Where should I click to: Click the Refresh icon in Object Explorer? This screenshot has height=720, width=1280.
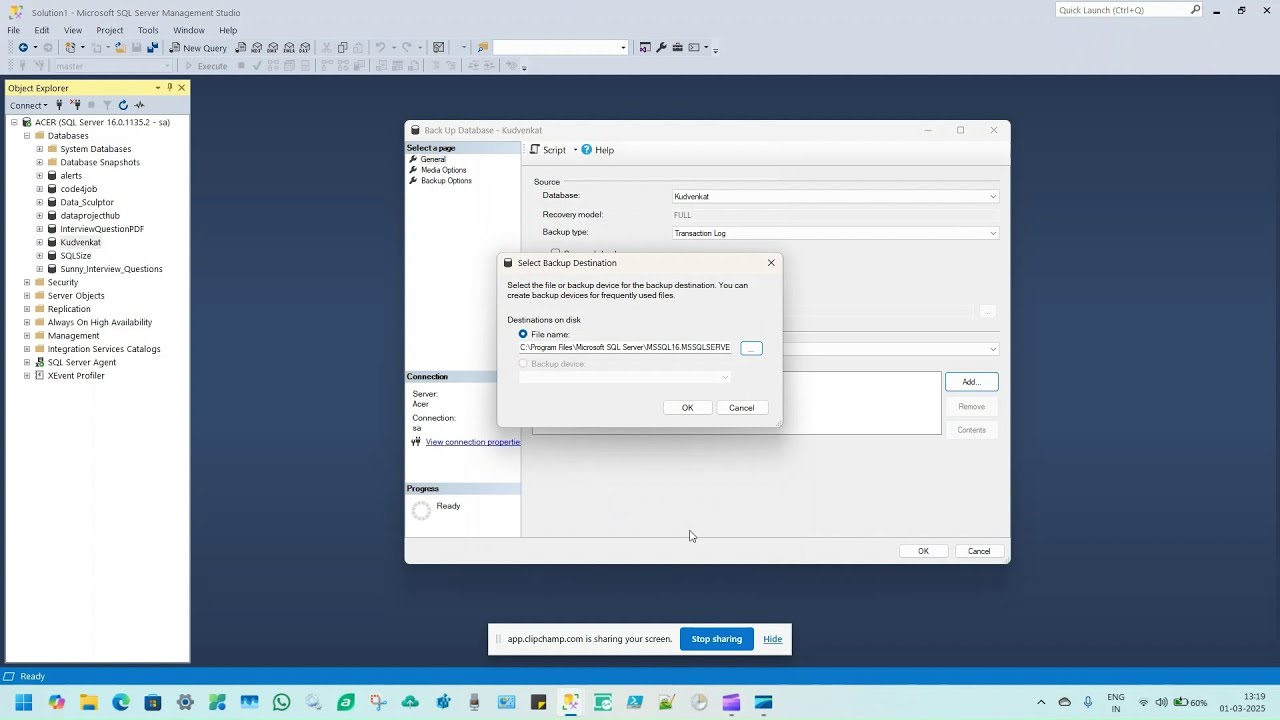123,105
